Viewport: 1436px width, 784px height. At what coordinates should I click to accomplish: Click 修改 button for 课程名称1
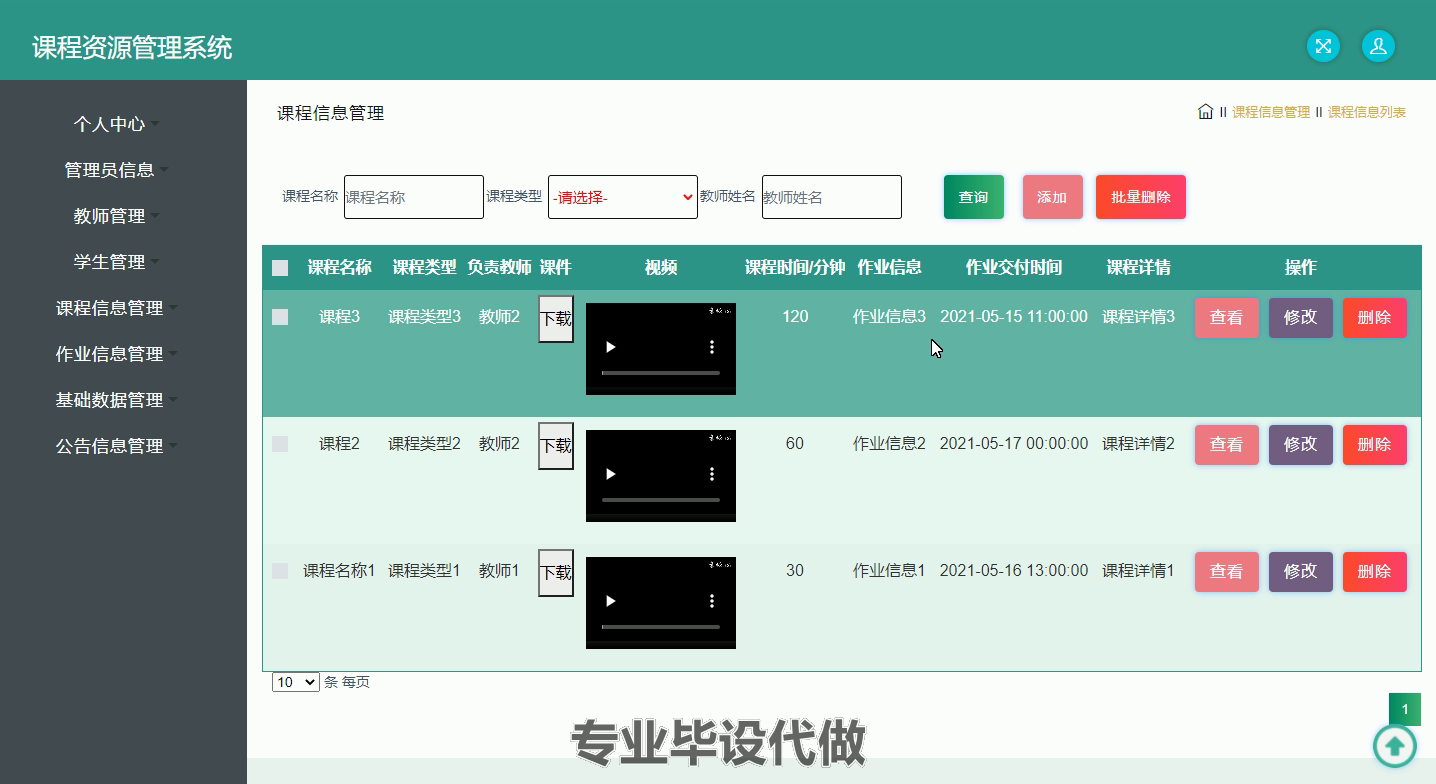(x=1301, y=572)
